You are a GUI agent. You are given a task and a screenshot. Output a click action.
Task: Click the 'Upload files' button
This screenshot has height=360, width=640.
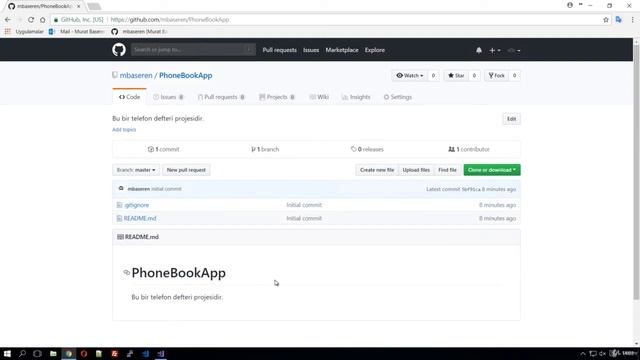416,170
